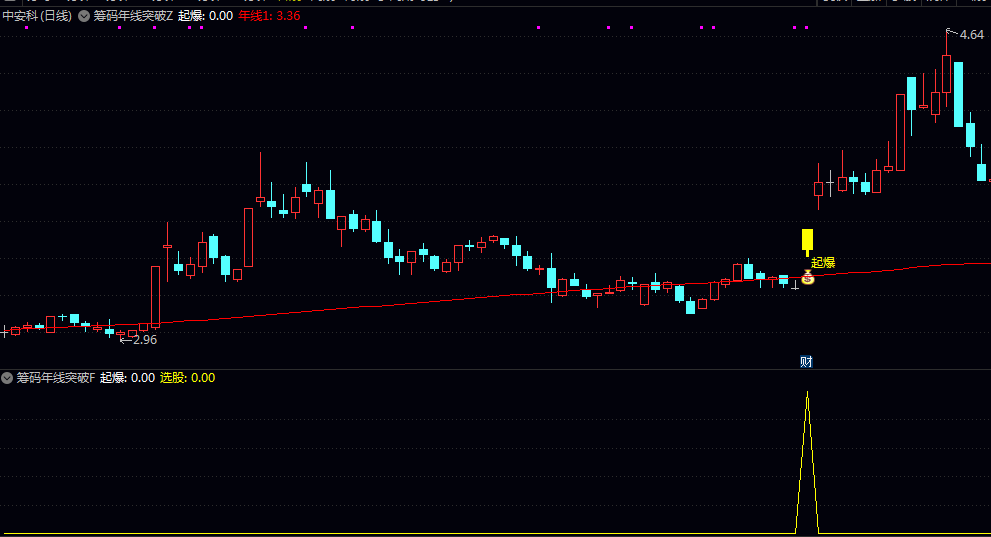Click the yellow 起爆 chart label
Image resolution: width=991 pixels, height=537 pixels.
click(x=824, y=263)
